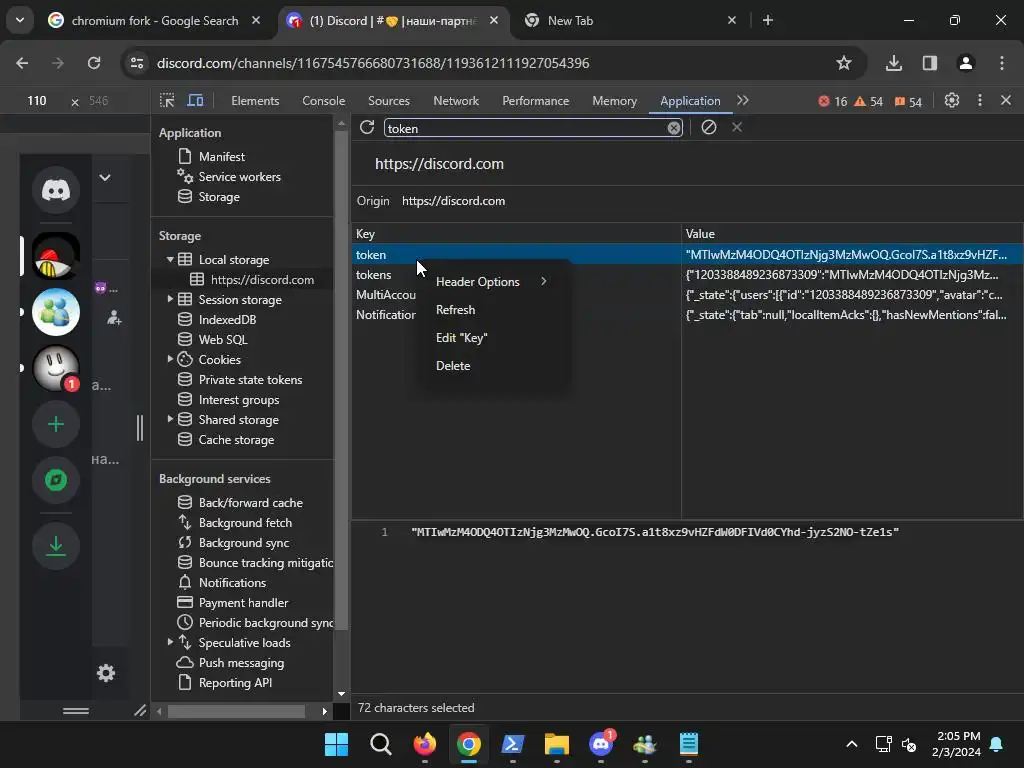Click the Value column header

[x=852, y=234]
